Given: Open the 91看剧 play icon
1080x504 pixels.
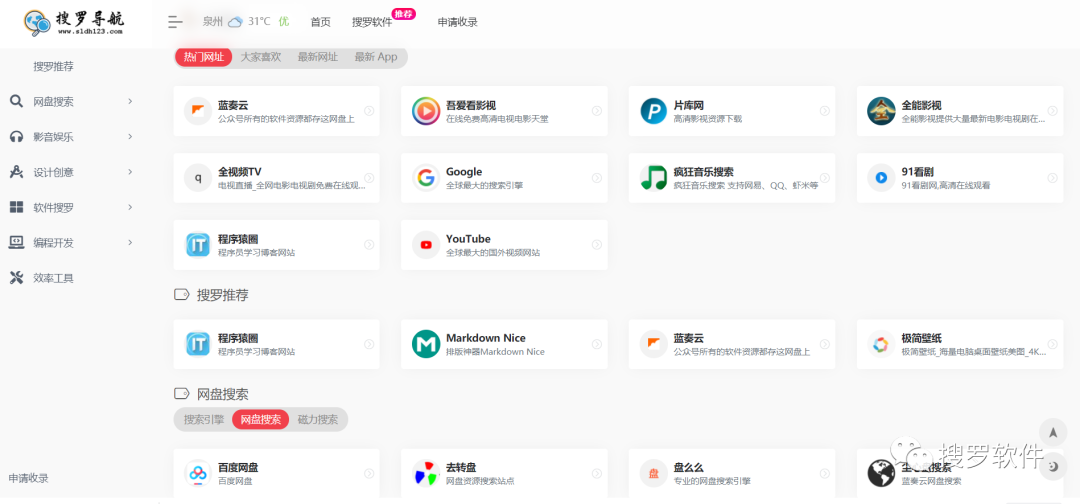Looking at the screenshot, I should [881, 178].
